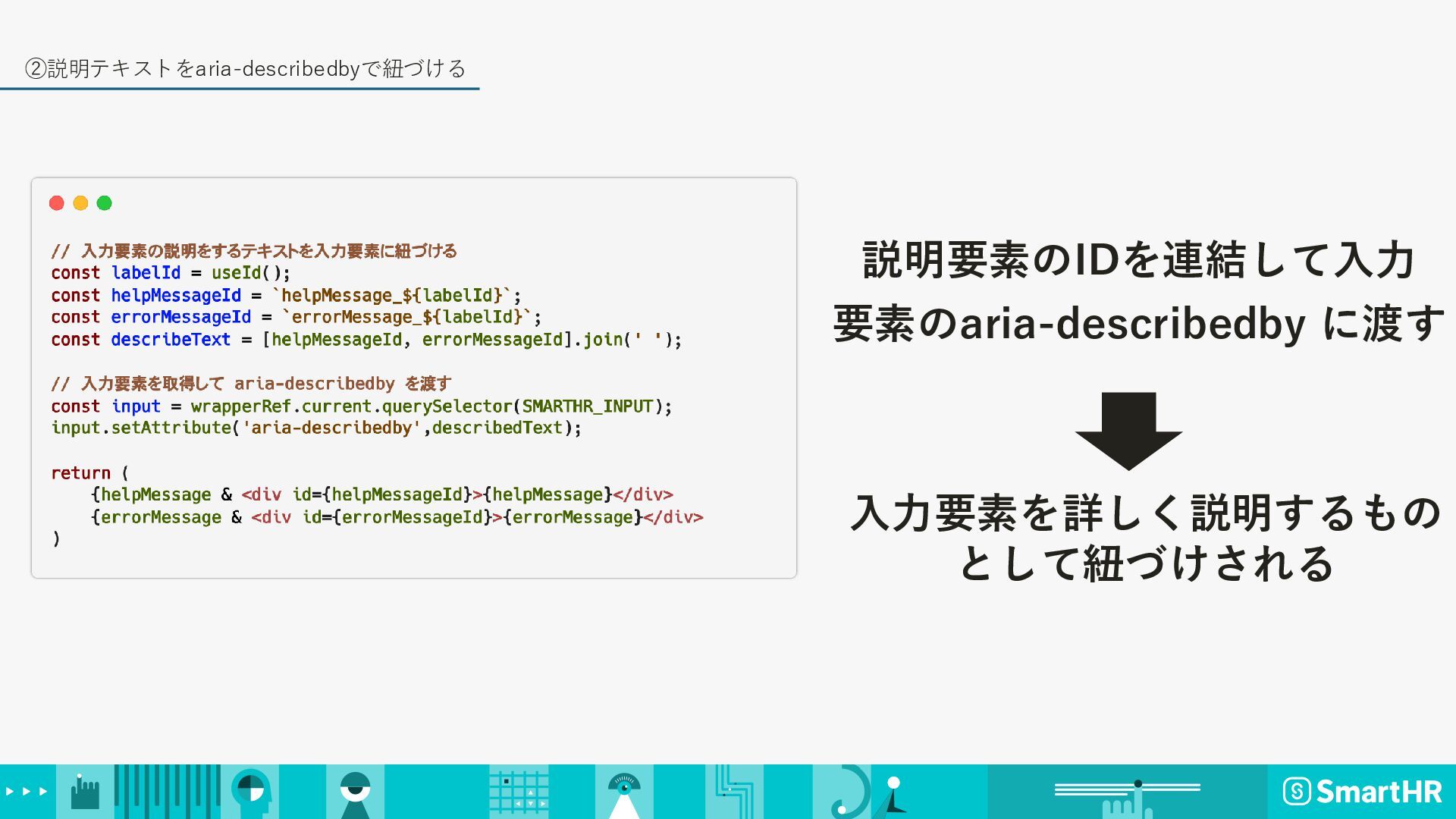Click the head profile icon
The height and width of the screenshot is (819, 1456).
251,791
